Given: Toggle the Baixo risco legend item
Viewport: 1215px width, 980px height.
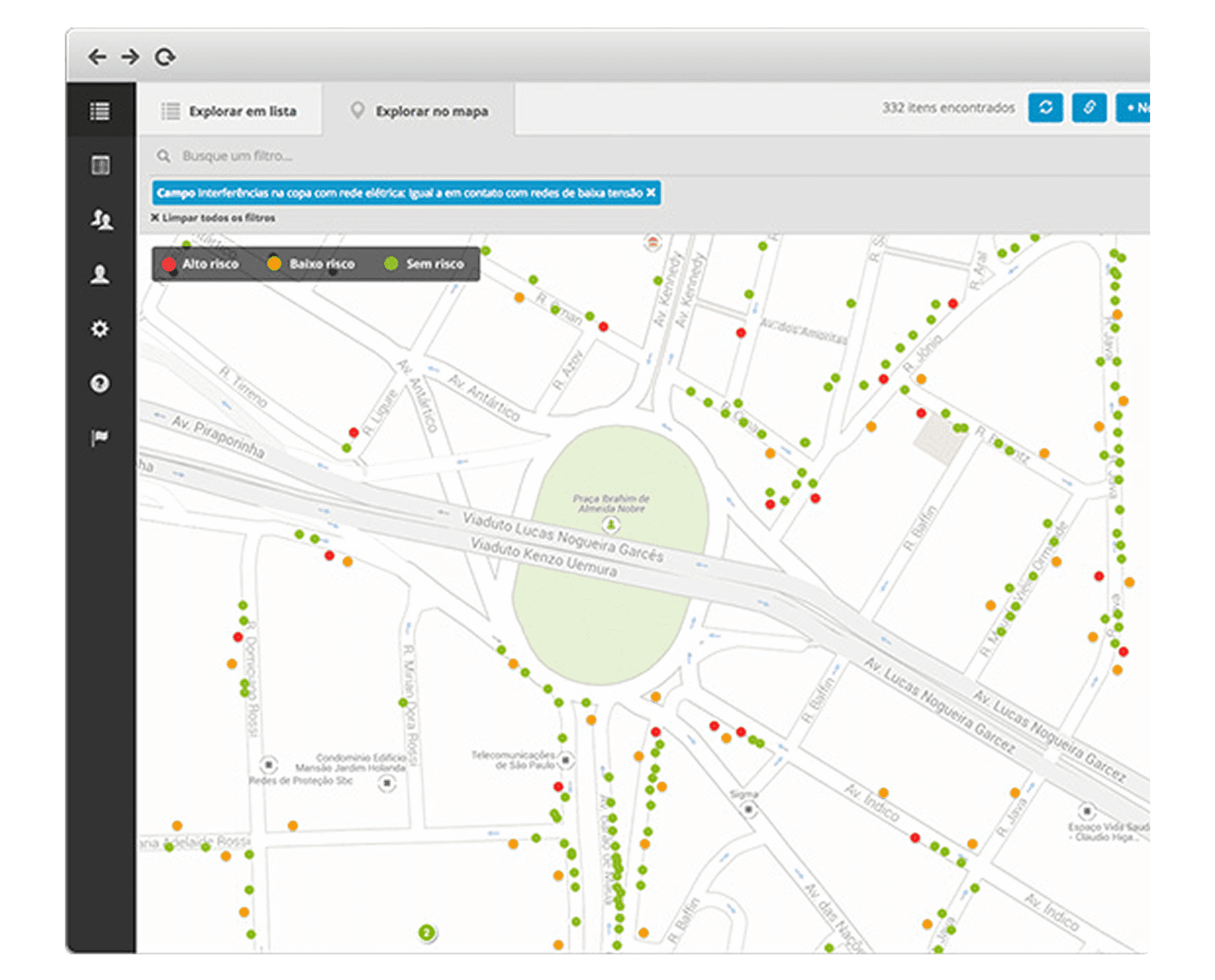Looking at the screenshot, I should pyautogui.click(x=311, y=264).
